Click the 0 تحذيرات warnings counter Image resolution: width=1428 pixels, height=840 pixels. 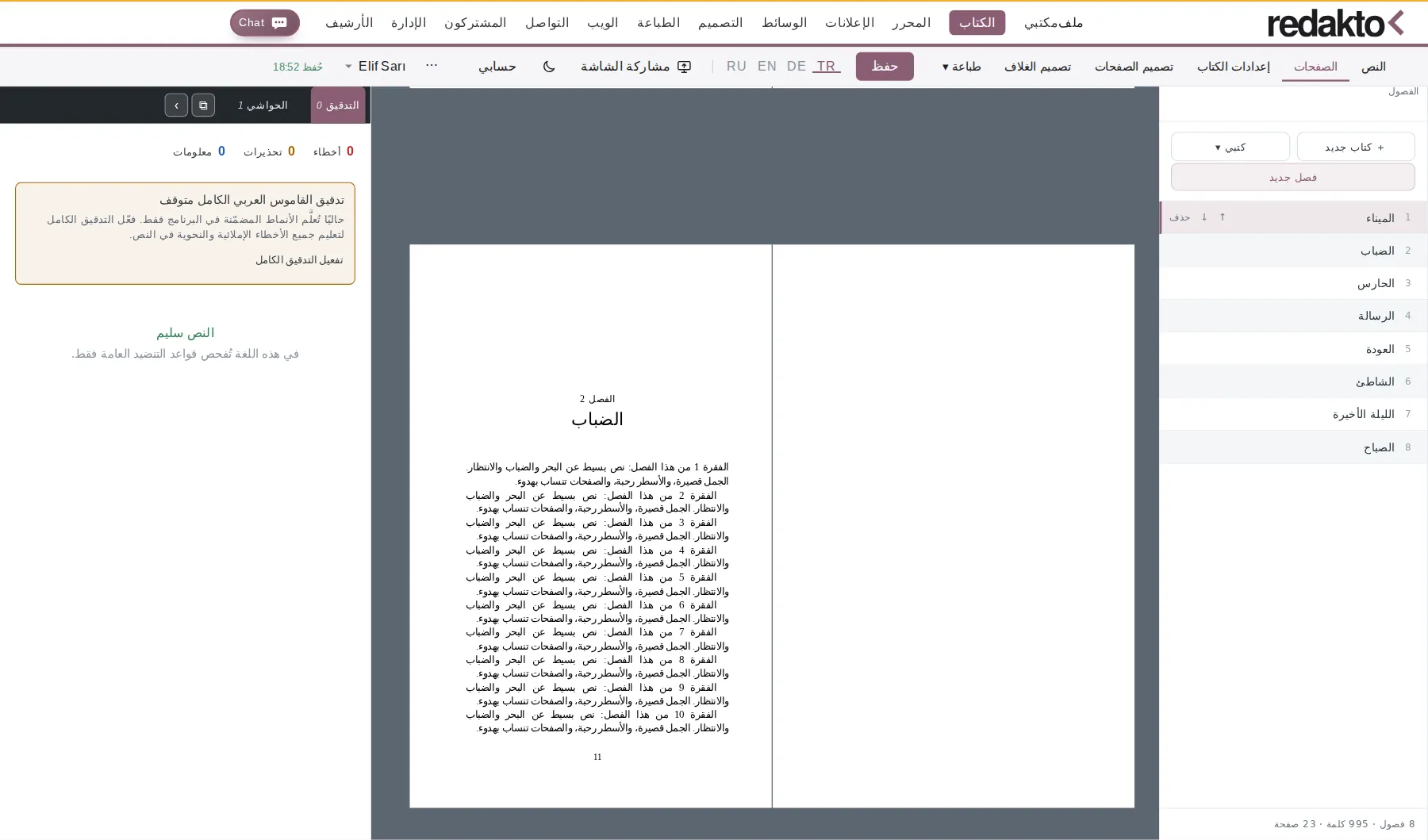[x=269, y=152]
